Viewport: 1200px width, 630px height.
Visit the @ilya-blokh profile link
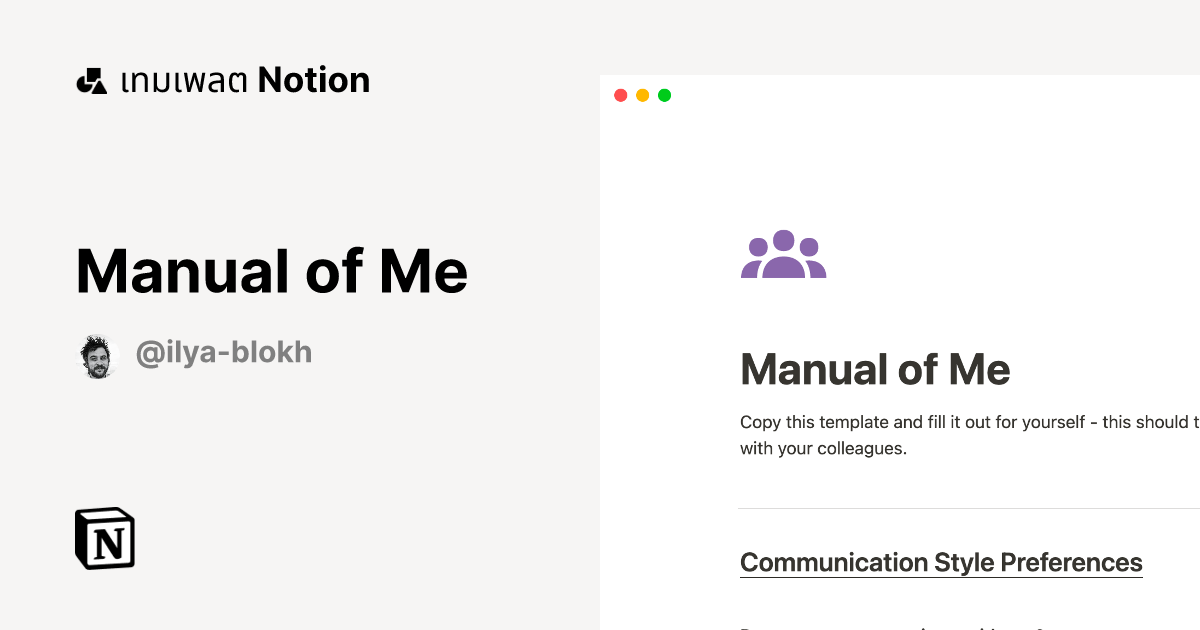tap(224, 352)
